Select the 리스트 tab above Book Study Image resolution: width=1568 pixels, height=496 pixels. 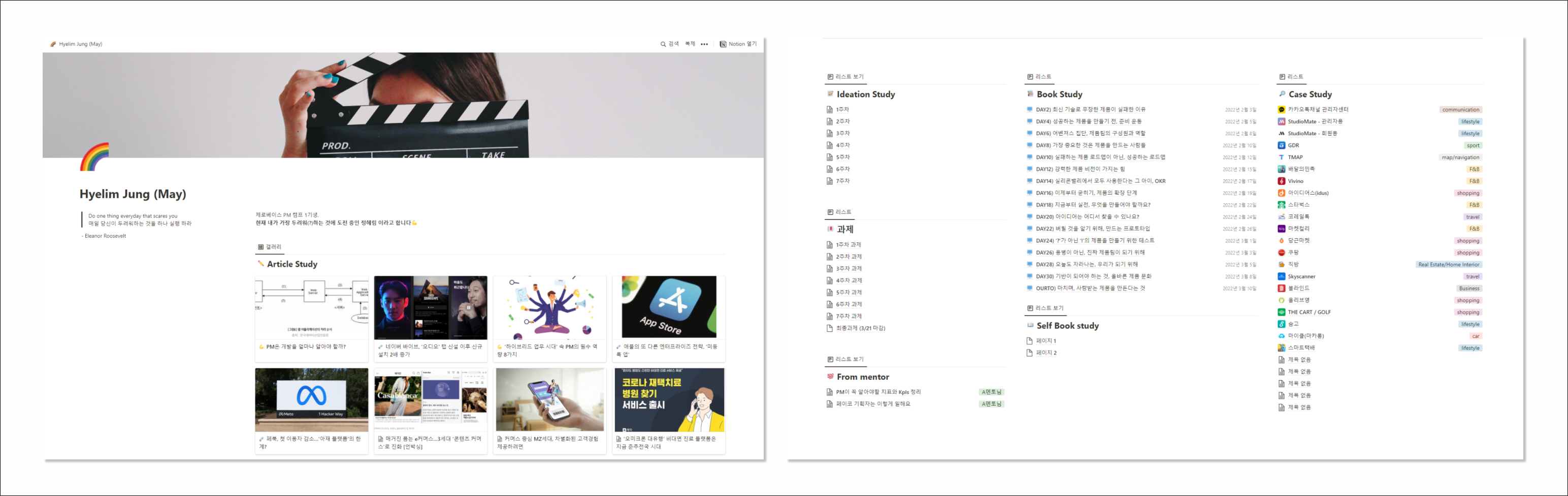click(1039, 77)
